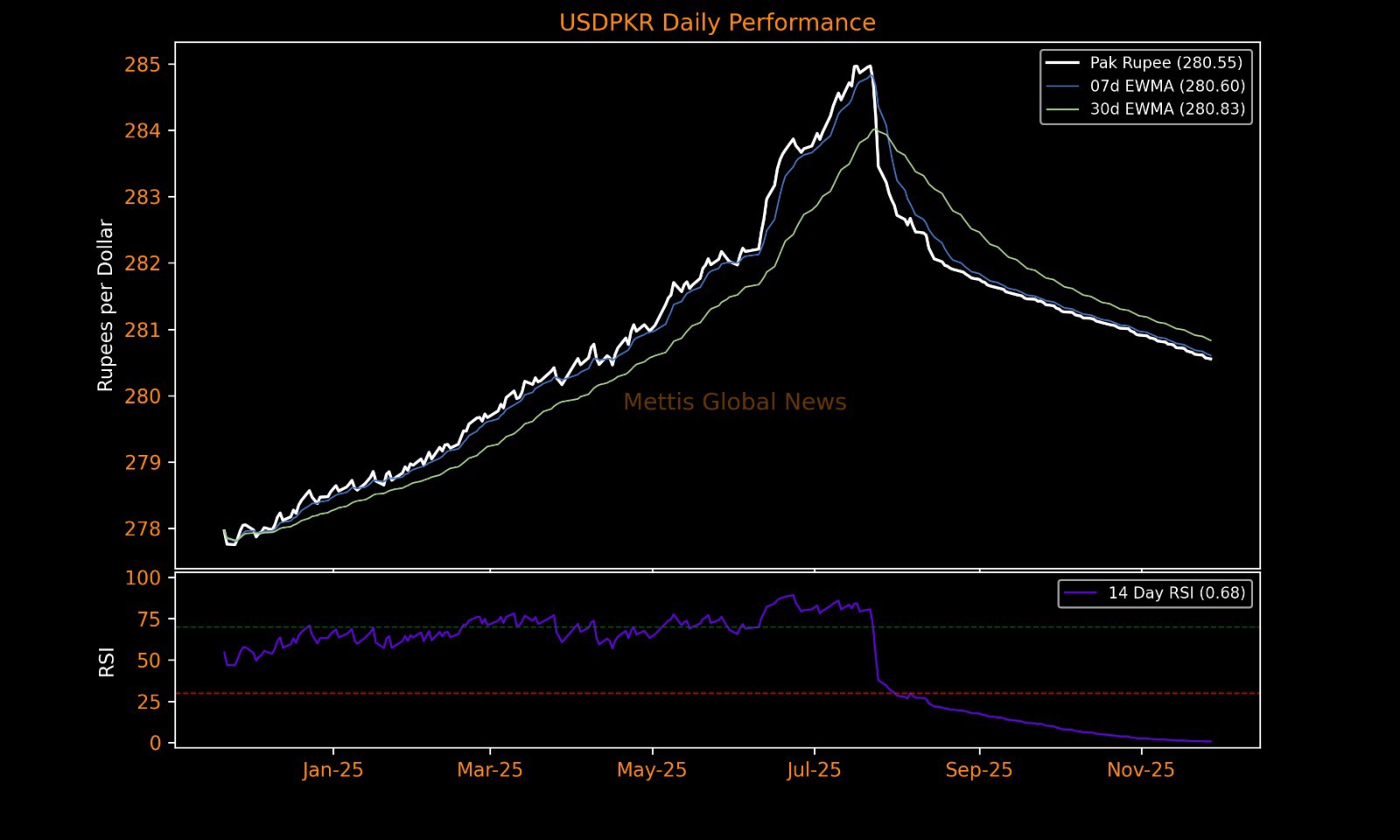Expand the main chart legend box

coord(1144,86)
